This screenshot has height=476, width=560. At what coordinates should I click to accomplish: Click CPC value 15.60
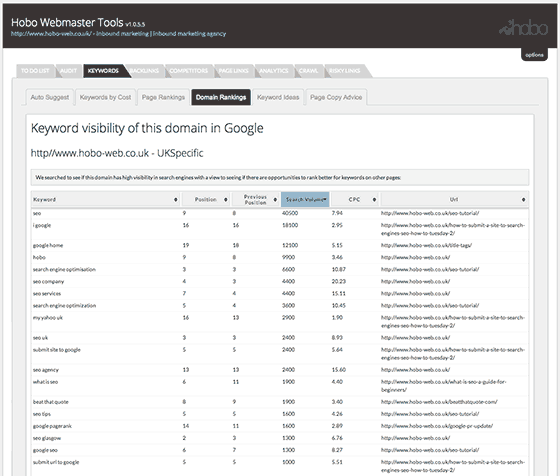pos(339,370)
